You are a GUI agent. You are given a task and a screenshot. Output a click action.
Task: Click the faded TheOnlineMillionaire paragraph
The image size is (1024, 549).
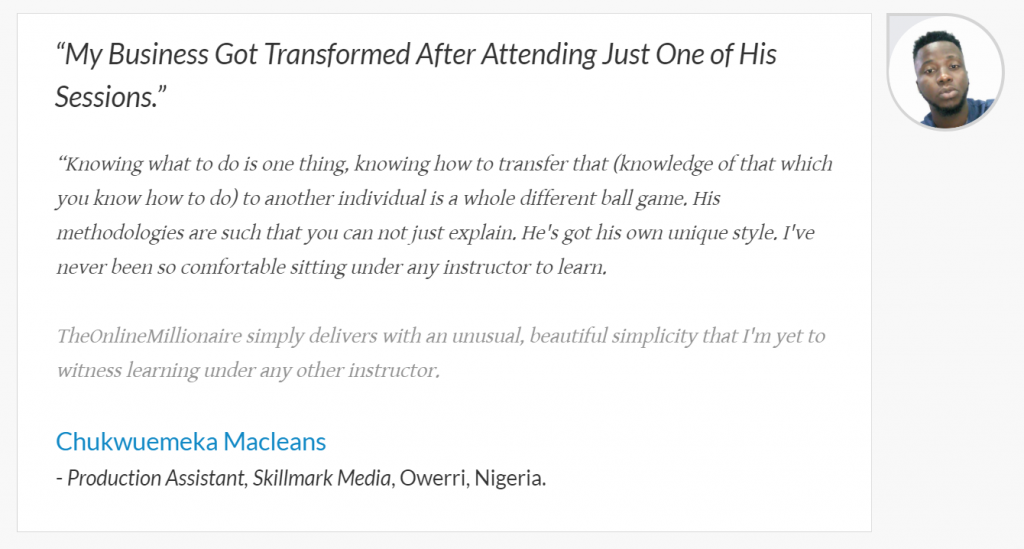[x=441, y=353]
